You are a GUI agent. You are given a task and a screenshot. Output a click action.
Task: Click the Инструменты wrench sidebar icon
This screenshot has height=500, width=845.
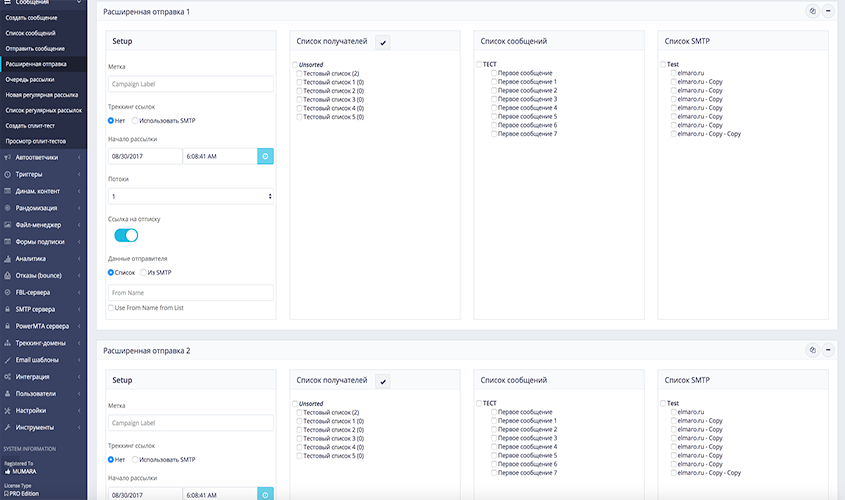7,427
